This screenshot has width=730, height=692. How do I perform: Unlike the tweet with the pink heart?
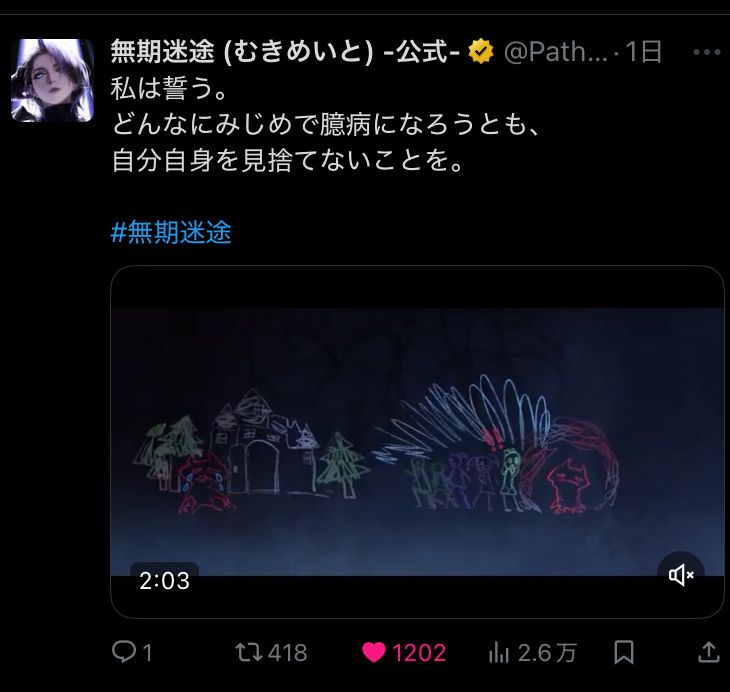coord(374,652)
